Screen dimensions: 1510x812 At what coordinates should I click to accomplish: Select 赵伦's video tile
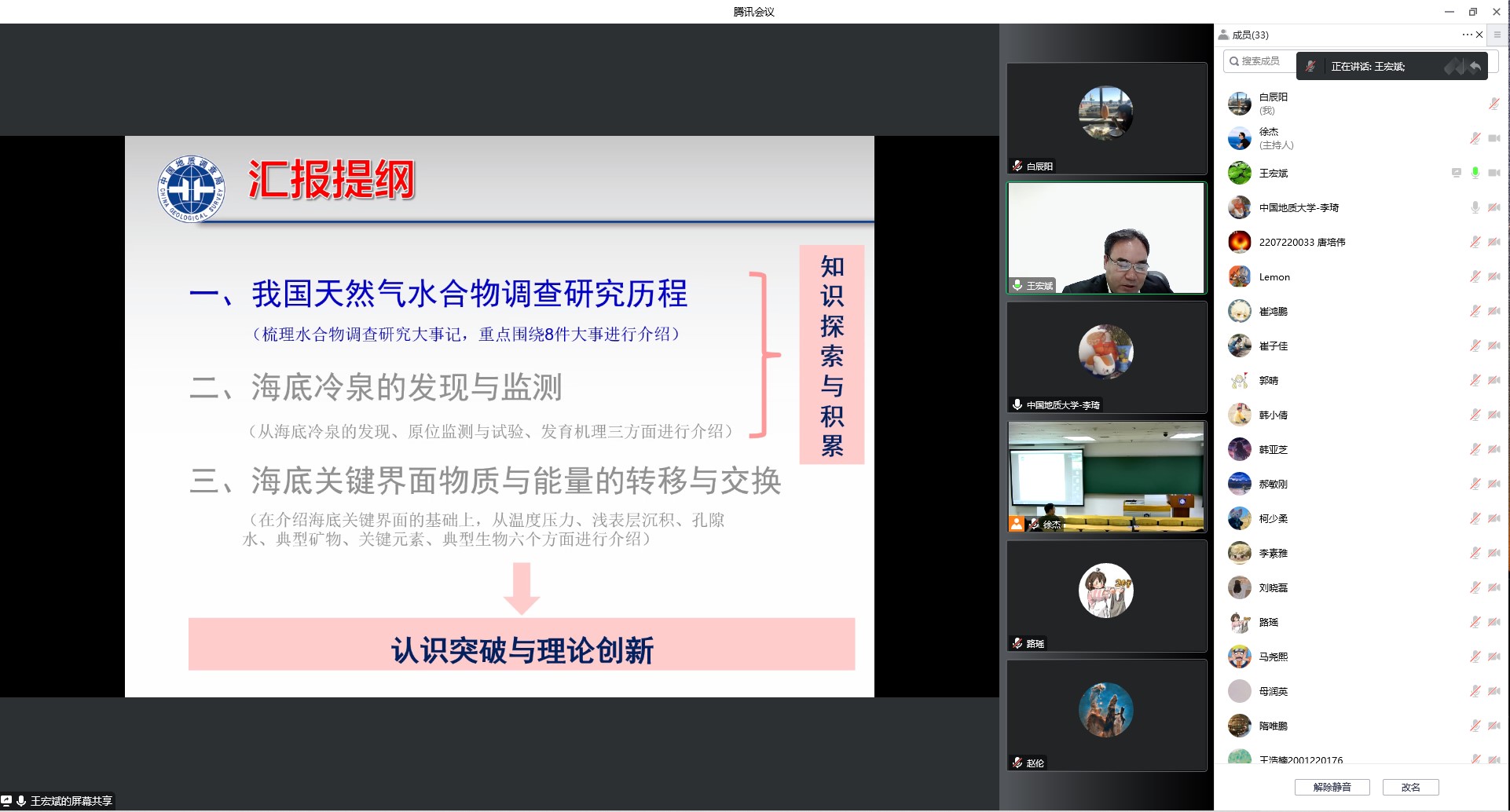1106,715
